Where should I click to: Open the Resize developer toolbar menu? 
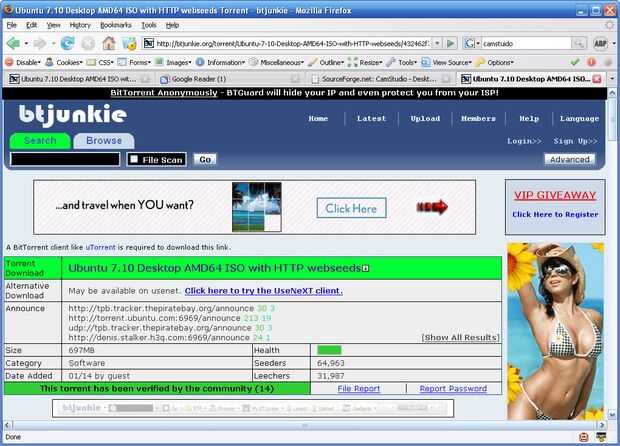tap(365, 62)
